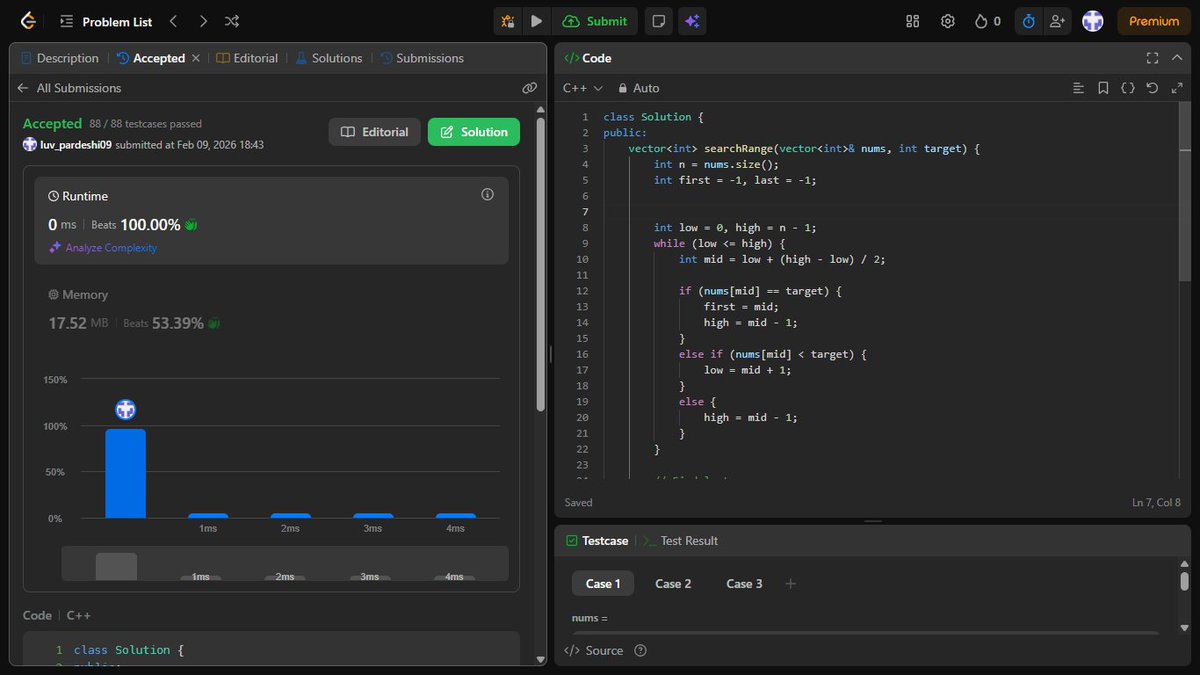Viewport: 1200px width, 675px height.
Task: Submit the solution
Action: (595, 20)
